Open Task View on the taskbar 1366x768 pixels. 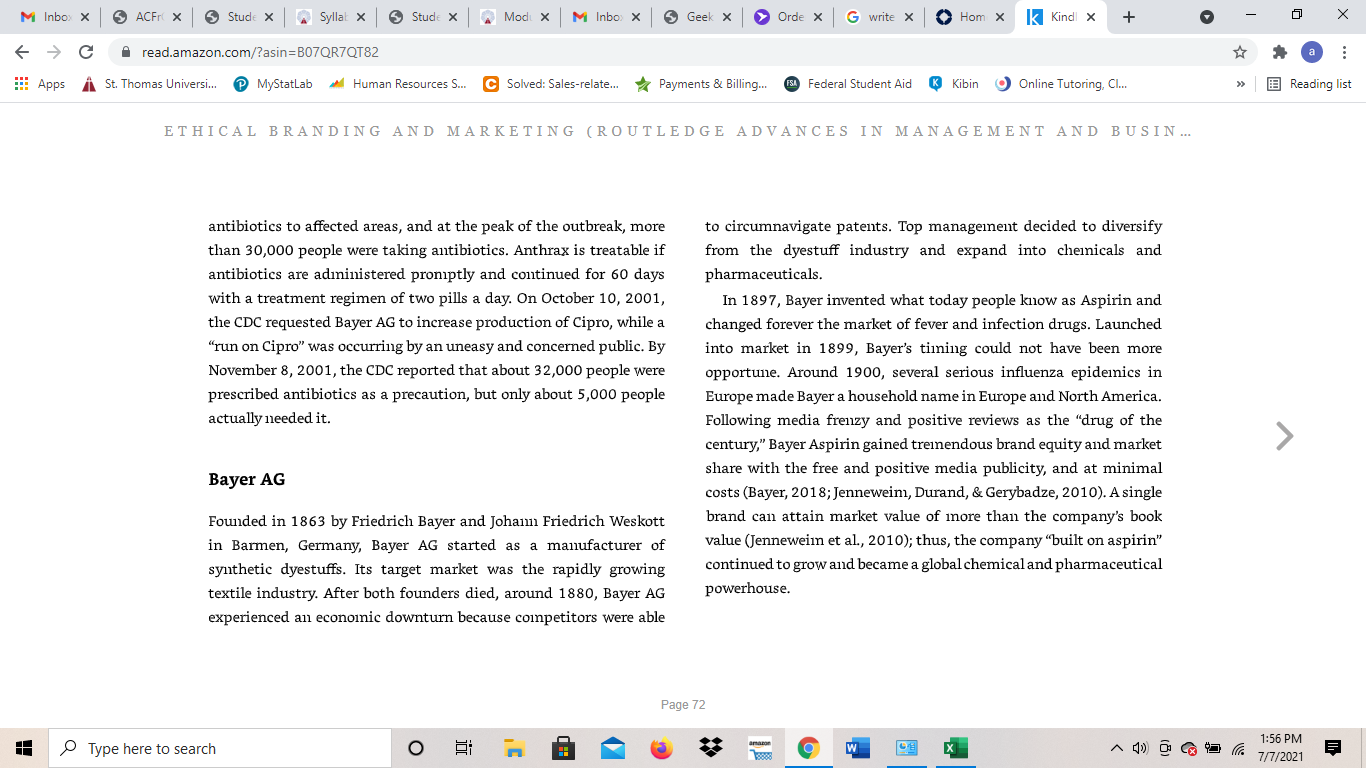coord(464,748)
